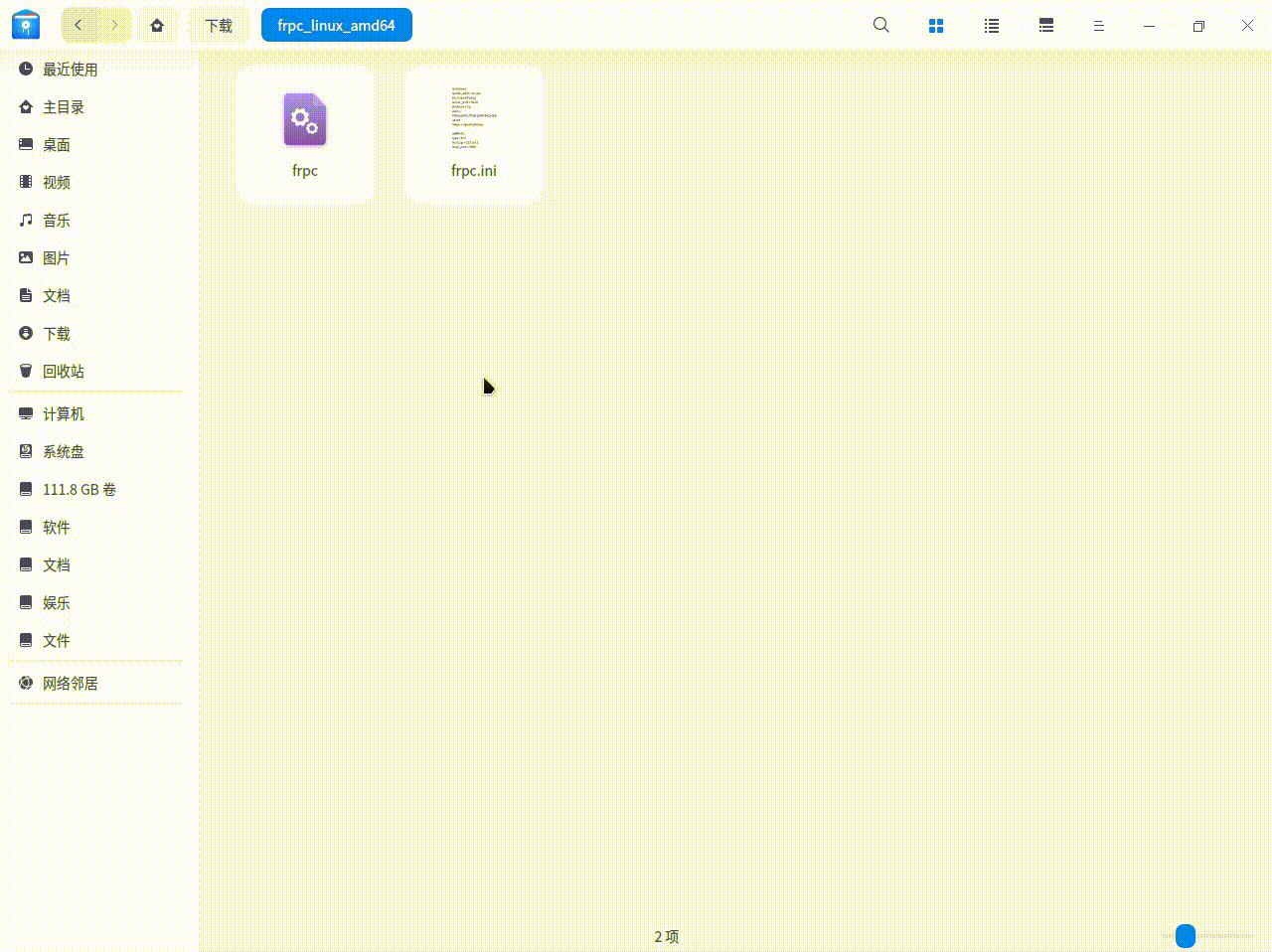The width and height of the screenshot is (1272, 952).
Task: Click the home breadcrumb icon
Action: click(157, 26)
